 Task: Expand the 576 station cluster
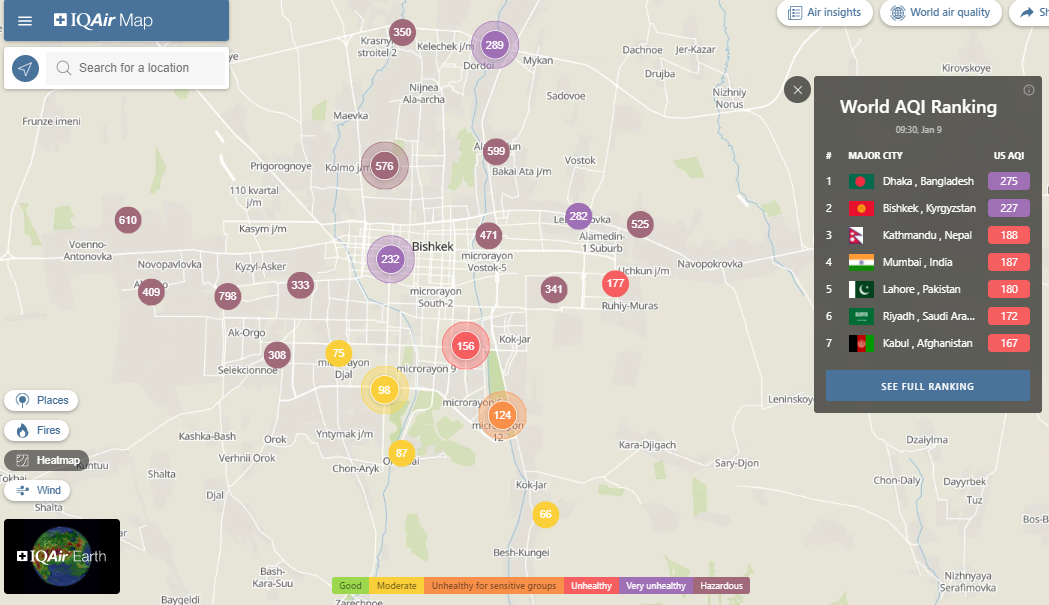click(385, 166)
